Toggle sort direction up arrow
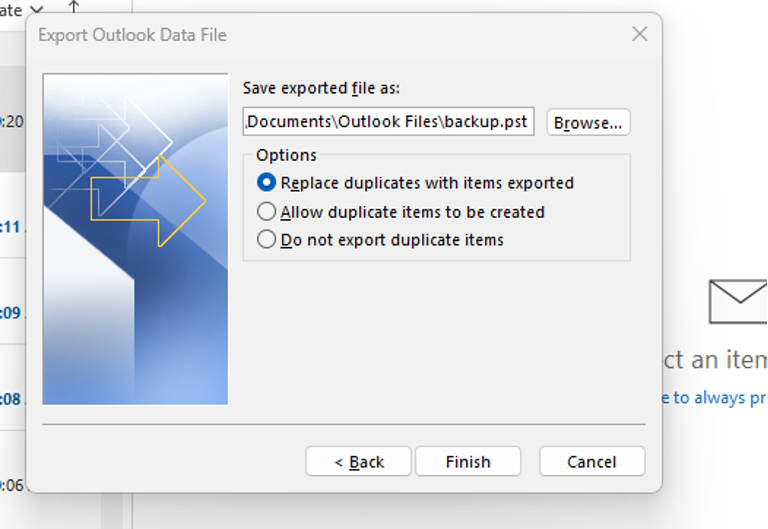This screenshot has height=529, width=768. tap(73, 7)
